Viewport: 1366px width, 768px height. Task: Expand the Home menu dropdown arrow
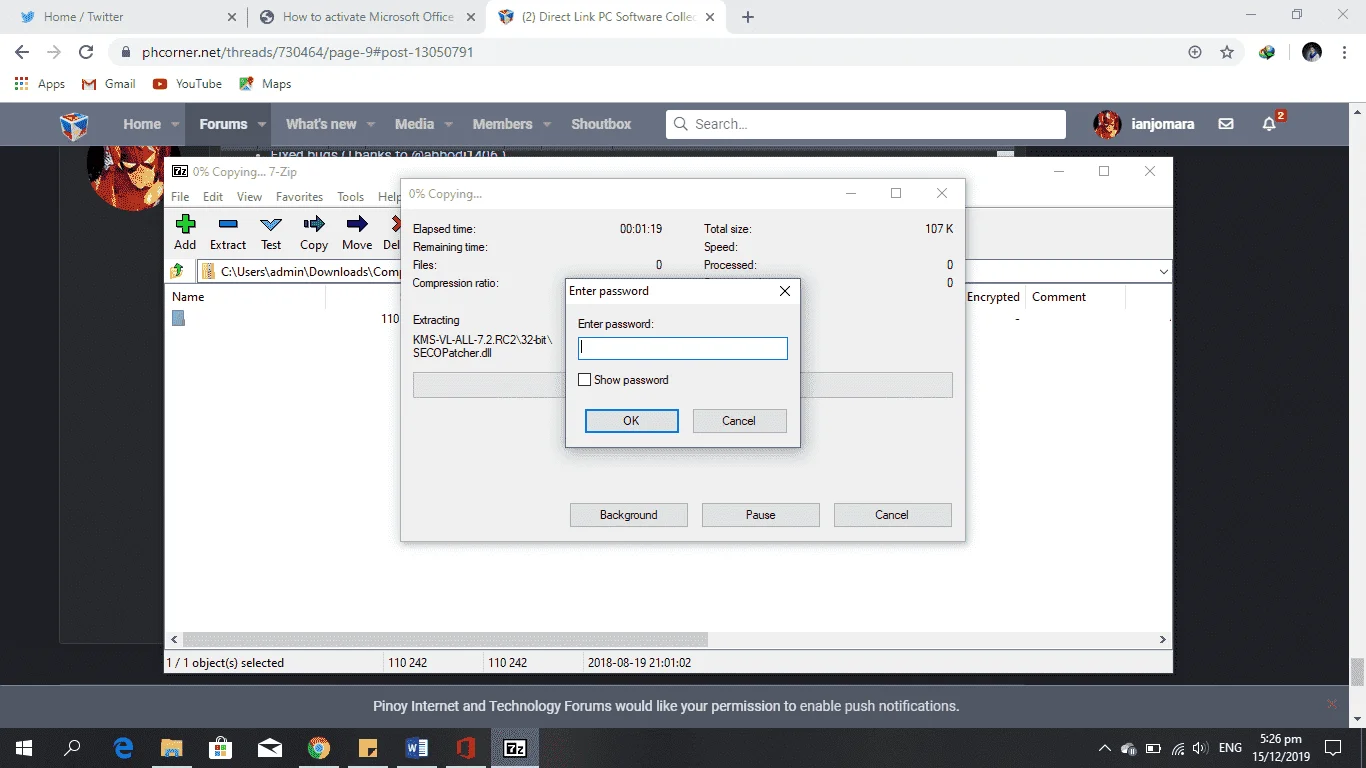176,125
